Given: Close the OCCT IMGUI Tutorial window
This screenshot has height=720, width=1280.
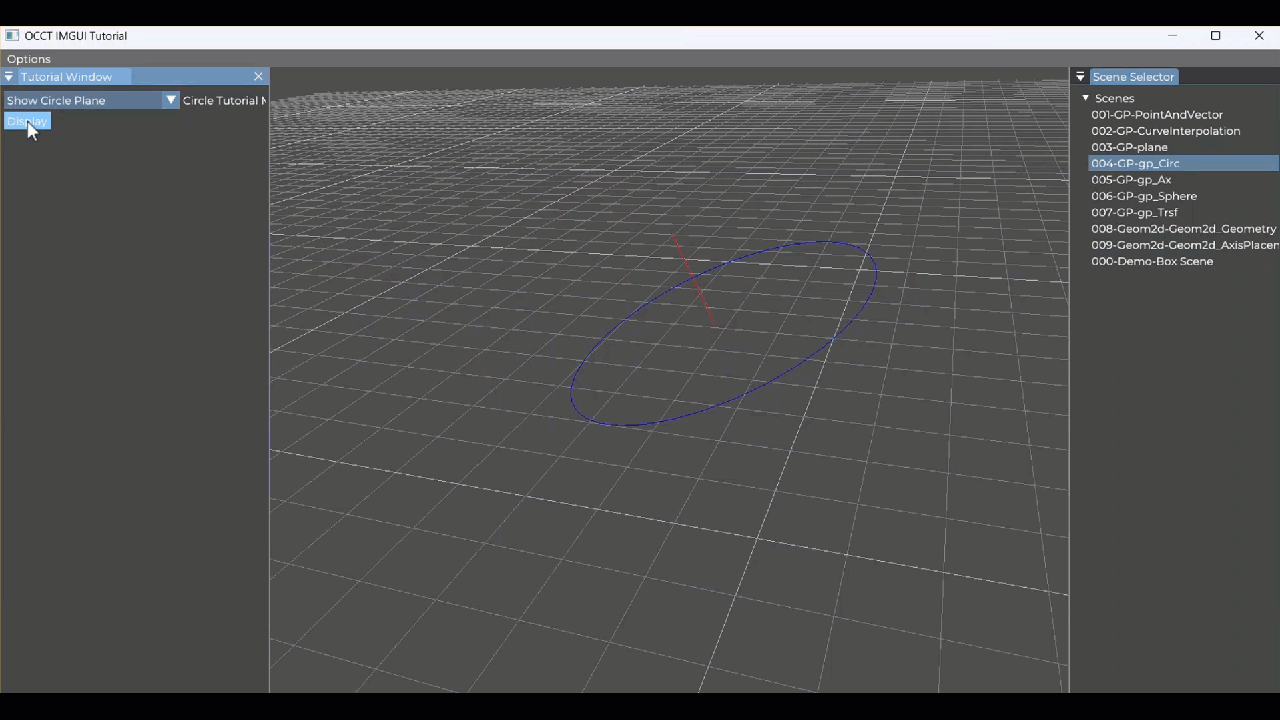Looking at the screenshot, I should [1259, 36].
